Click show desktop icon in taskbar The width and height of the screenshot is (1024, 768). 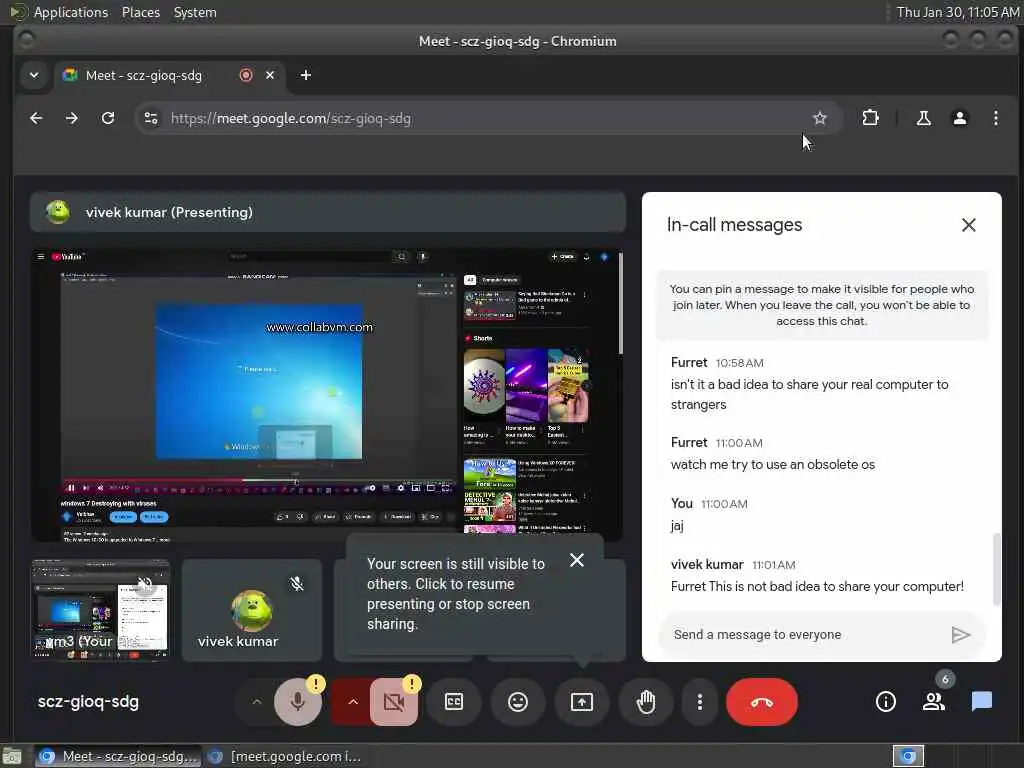click(x=11, y=756)
